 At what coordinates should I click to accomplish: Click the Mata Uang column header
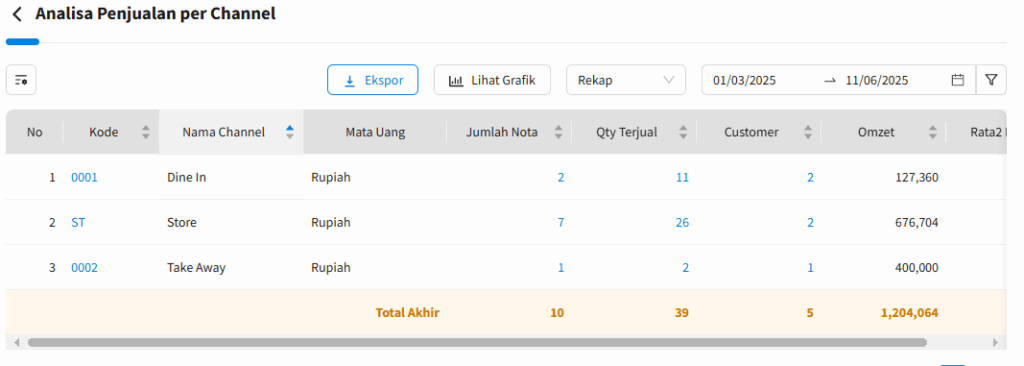pyautogui.click(x=376, y=132)
